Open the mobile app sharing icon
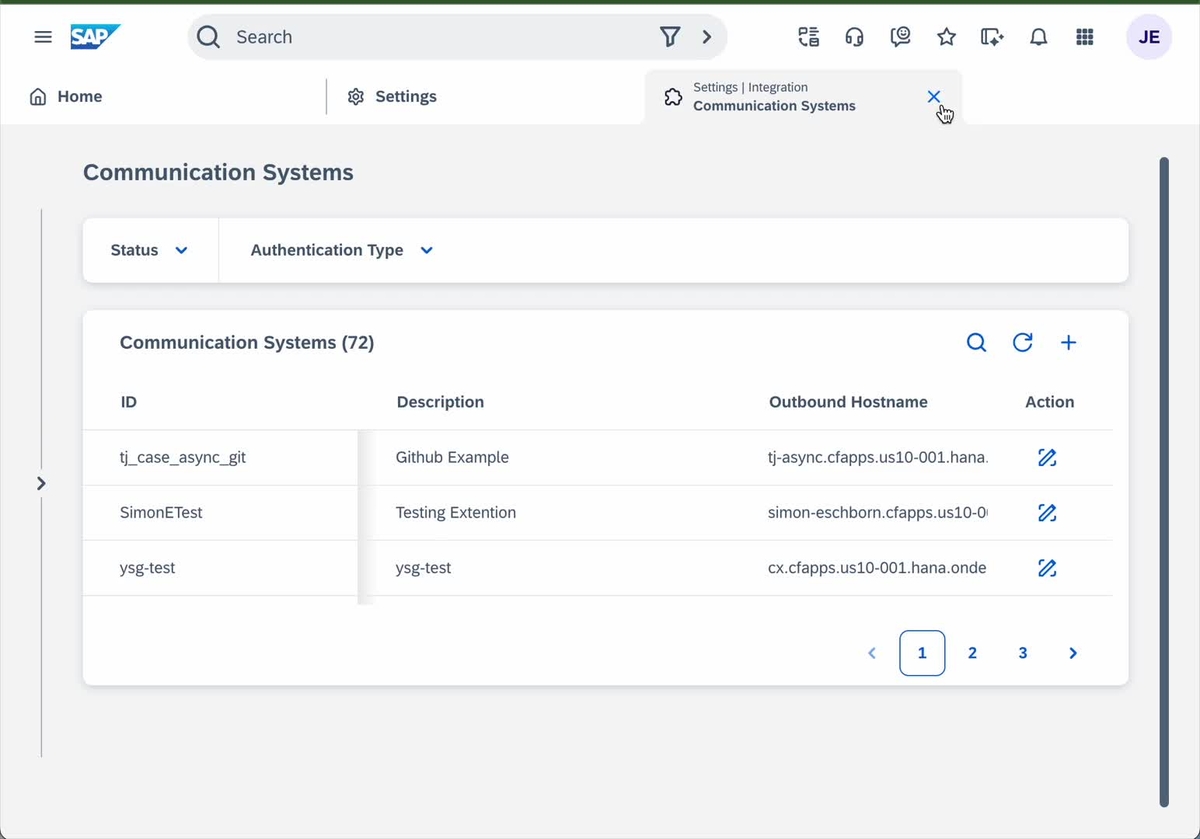The width and height of the screenshot is (1200, 839). coord(992,37)
